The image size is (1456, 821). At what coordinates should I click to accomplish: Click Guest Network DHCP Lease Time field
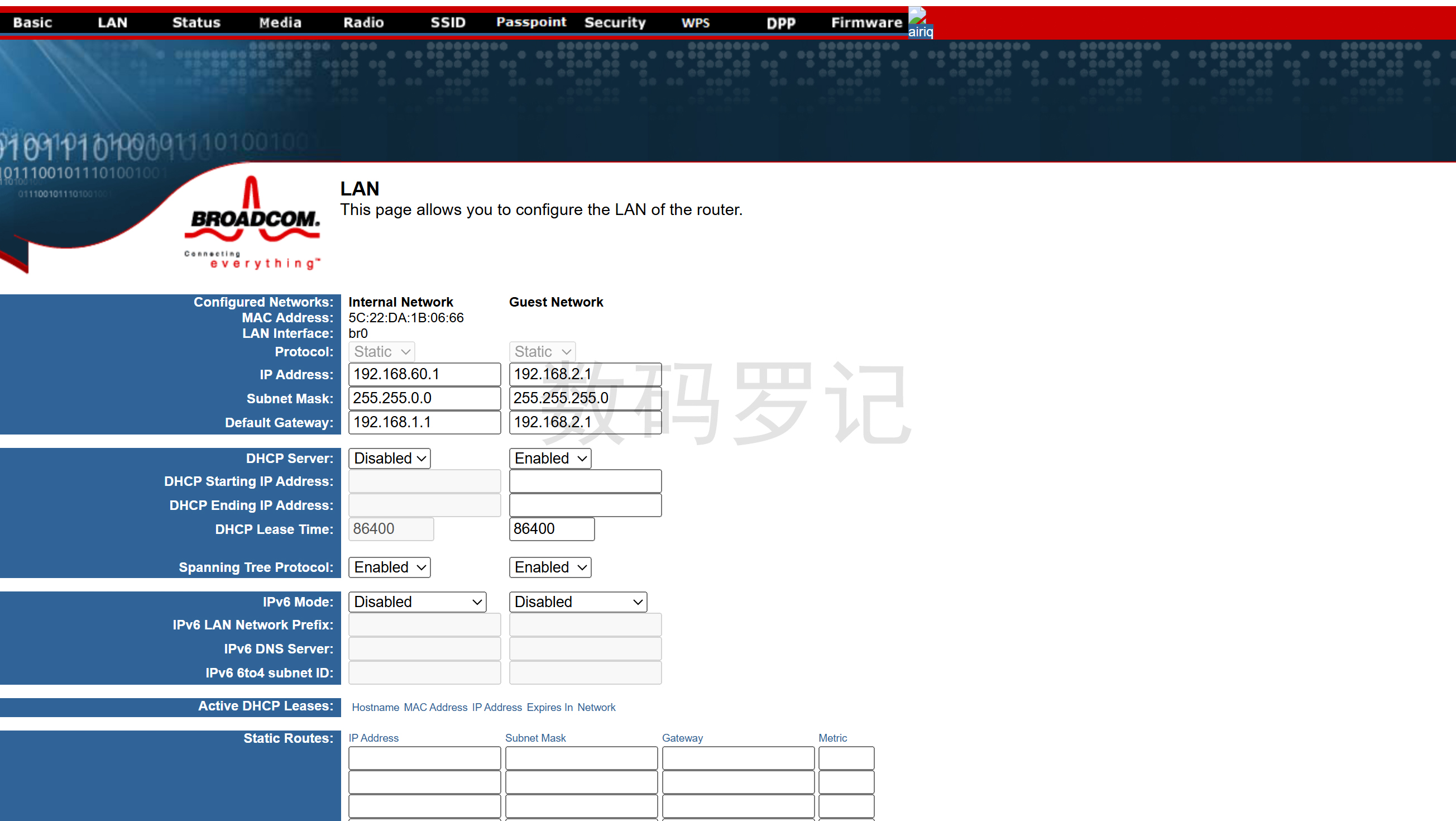[x=552, y=529]
